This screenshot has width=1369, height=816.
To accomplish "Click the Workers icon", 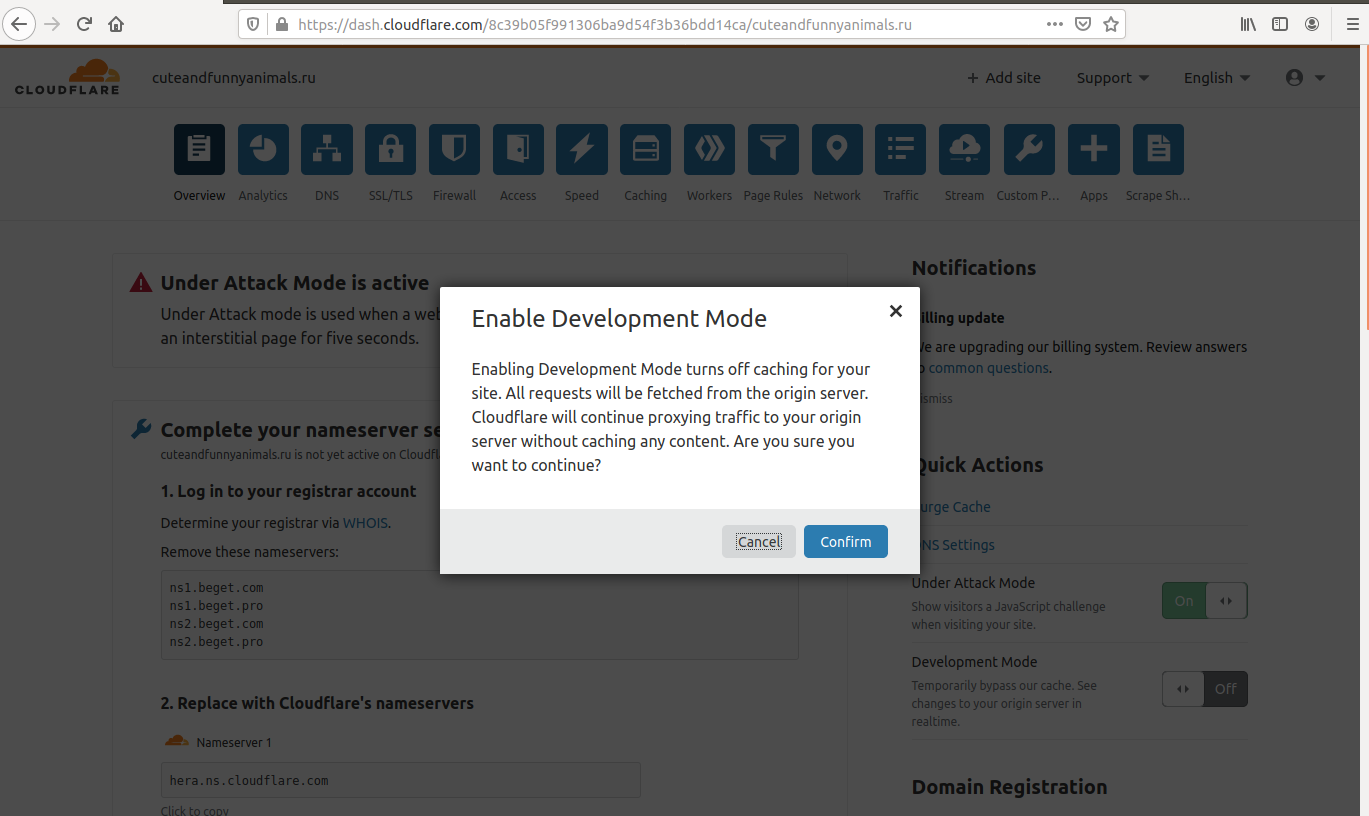I will [x=709, y=150].
